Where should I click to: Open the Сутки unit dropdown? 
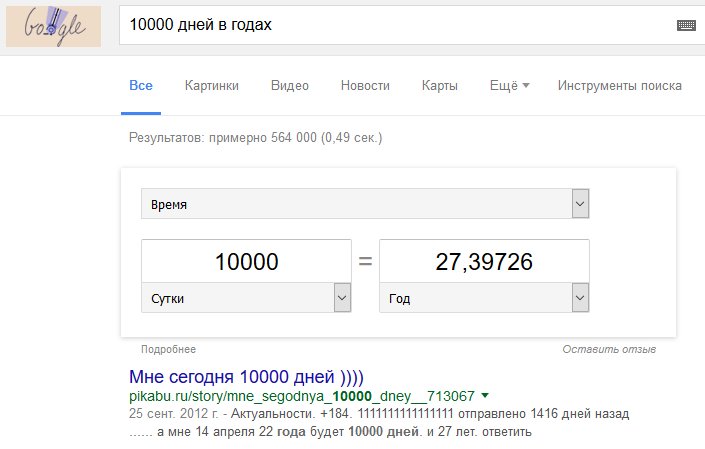coord(246,298)
